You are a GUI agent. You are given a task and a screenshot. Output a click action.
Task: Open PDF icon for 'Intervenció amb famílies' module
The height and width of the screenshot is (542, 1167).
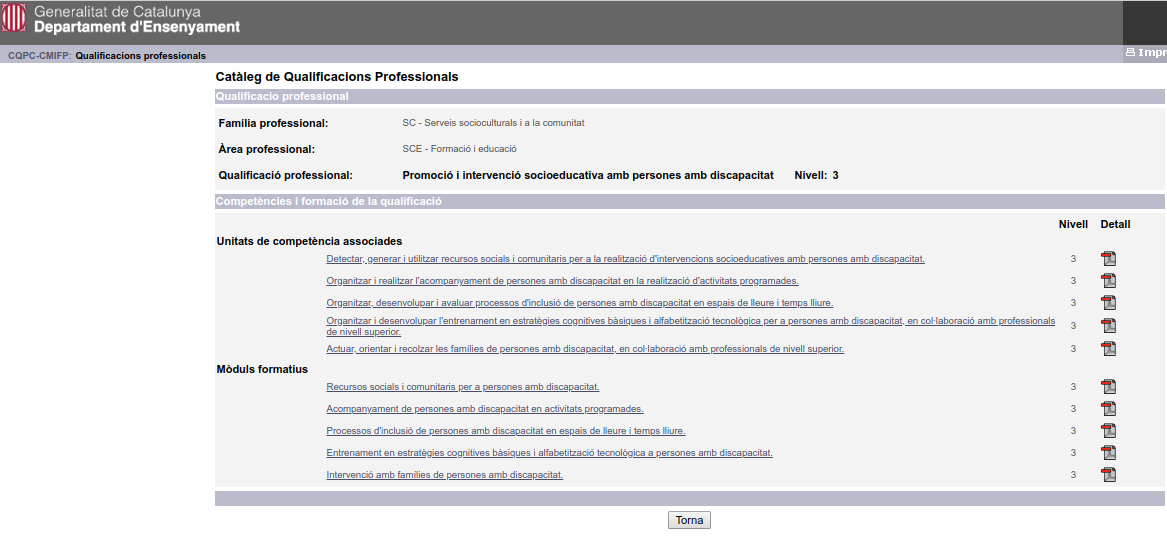(x=1108, y=475)
